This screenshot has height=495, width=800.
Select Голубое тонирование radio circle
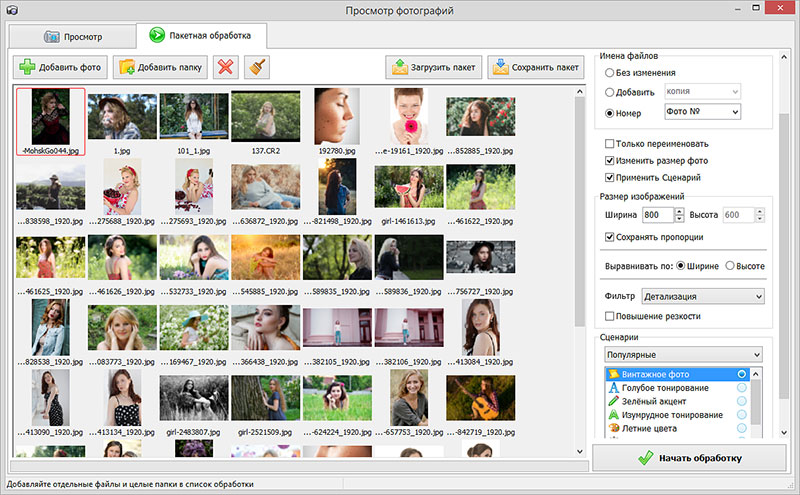point(742,388)
